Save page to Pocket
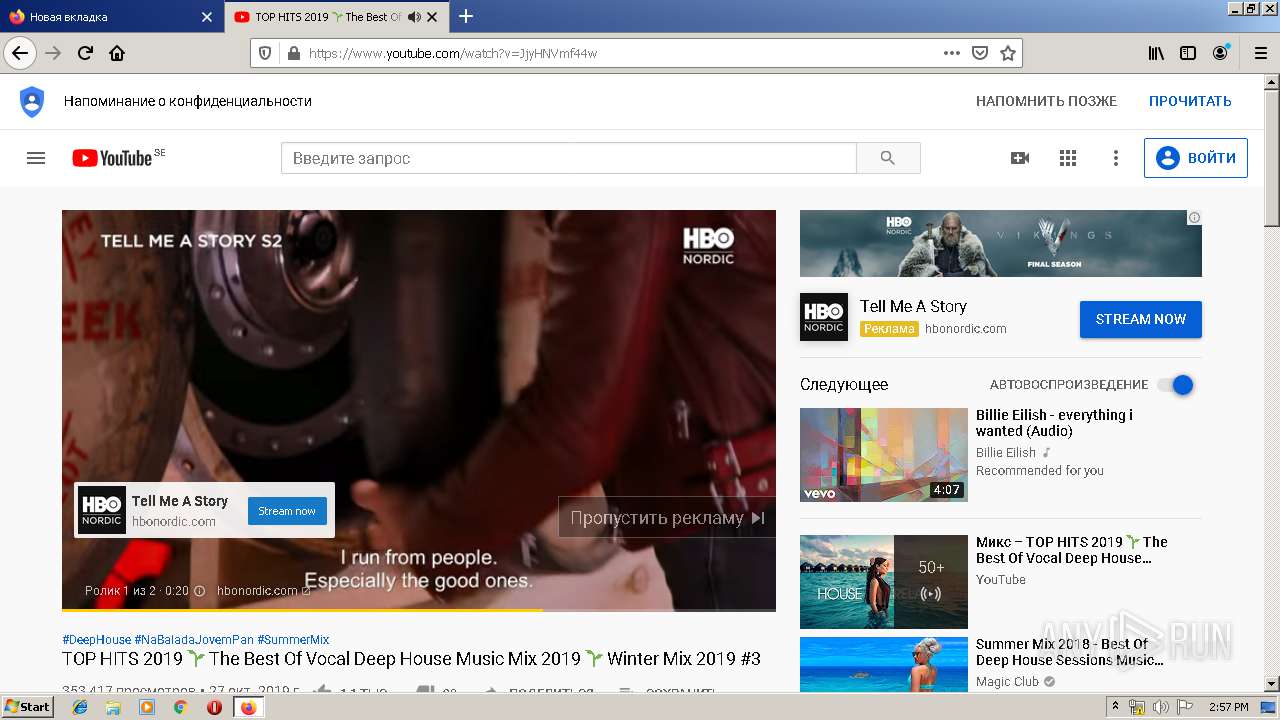Viewport: 1280px width, 720px height. (x=980, y=53)
